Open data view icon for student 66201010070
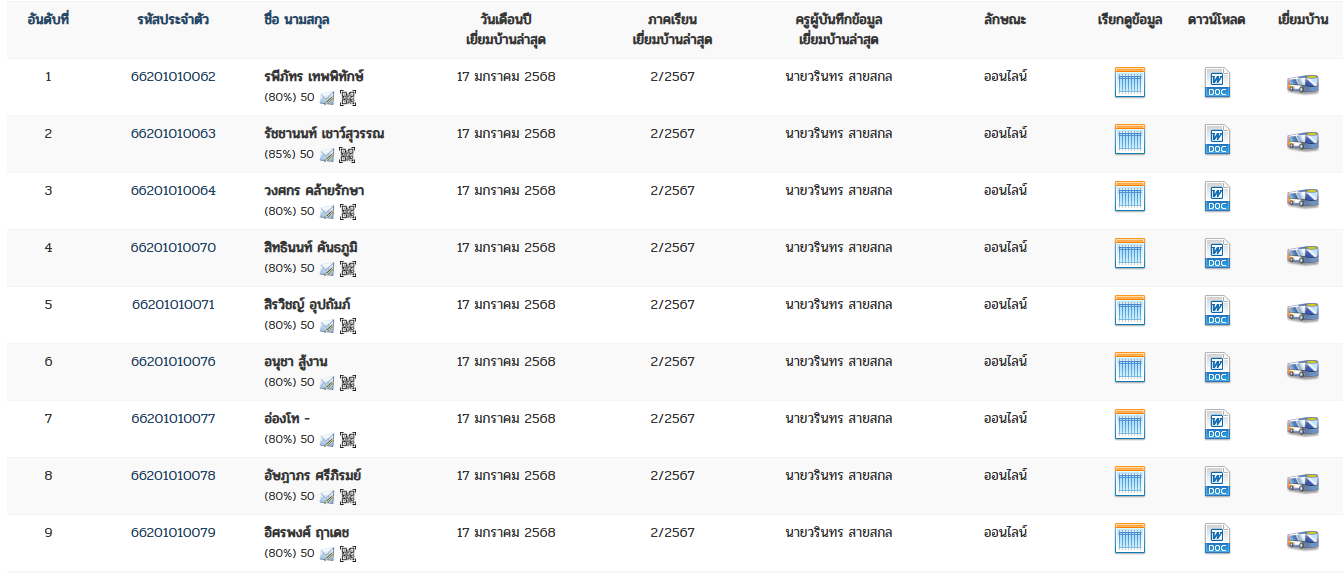The height and width of the screenshot is (573, 1343). [x=1129, y=253]
